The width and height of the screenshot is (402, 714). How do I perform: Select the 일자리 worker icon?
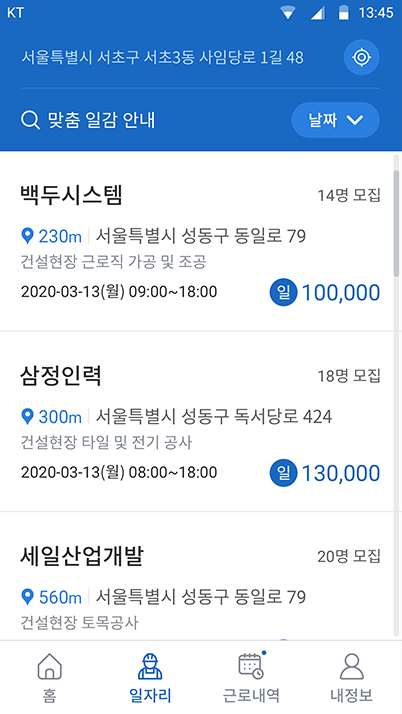click(150, 667)
